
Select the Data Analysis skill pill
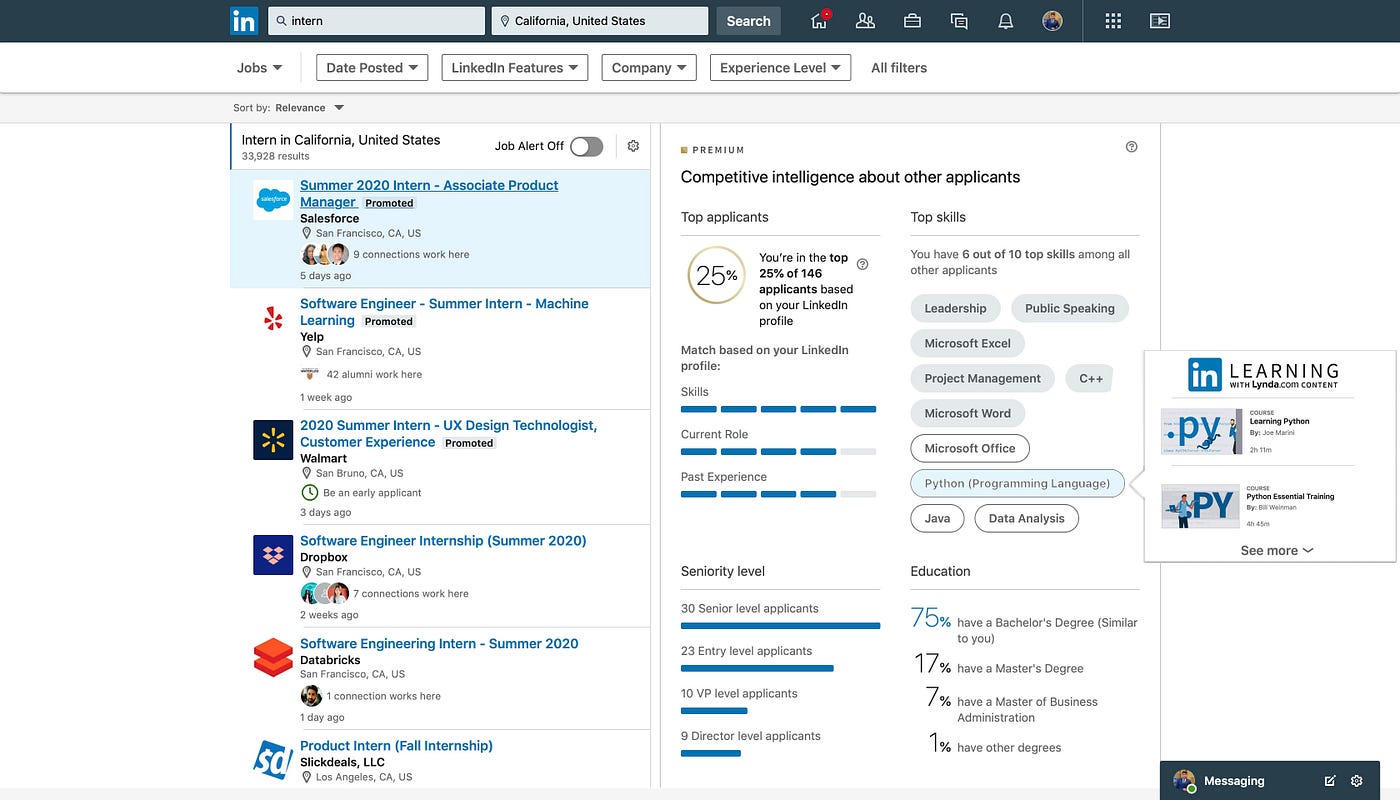(x=1027, y=518)
